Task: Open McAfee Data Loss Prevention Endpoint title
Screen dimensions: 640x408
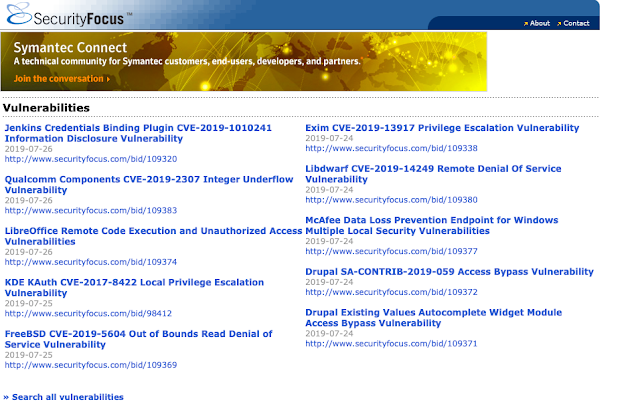Action: click(431, 226)
